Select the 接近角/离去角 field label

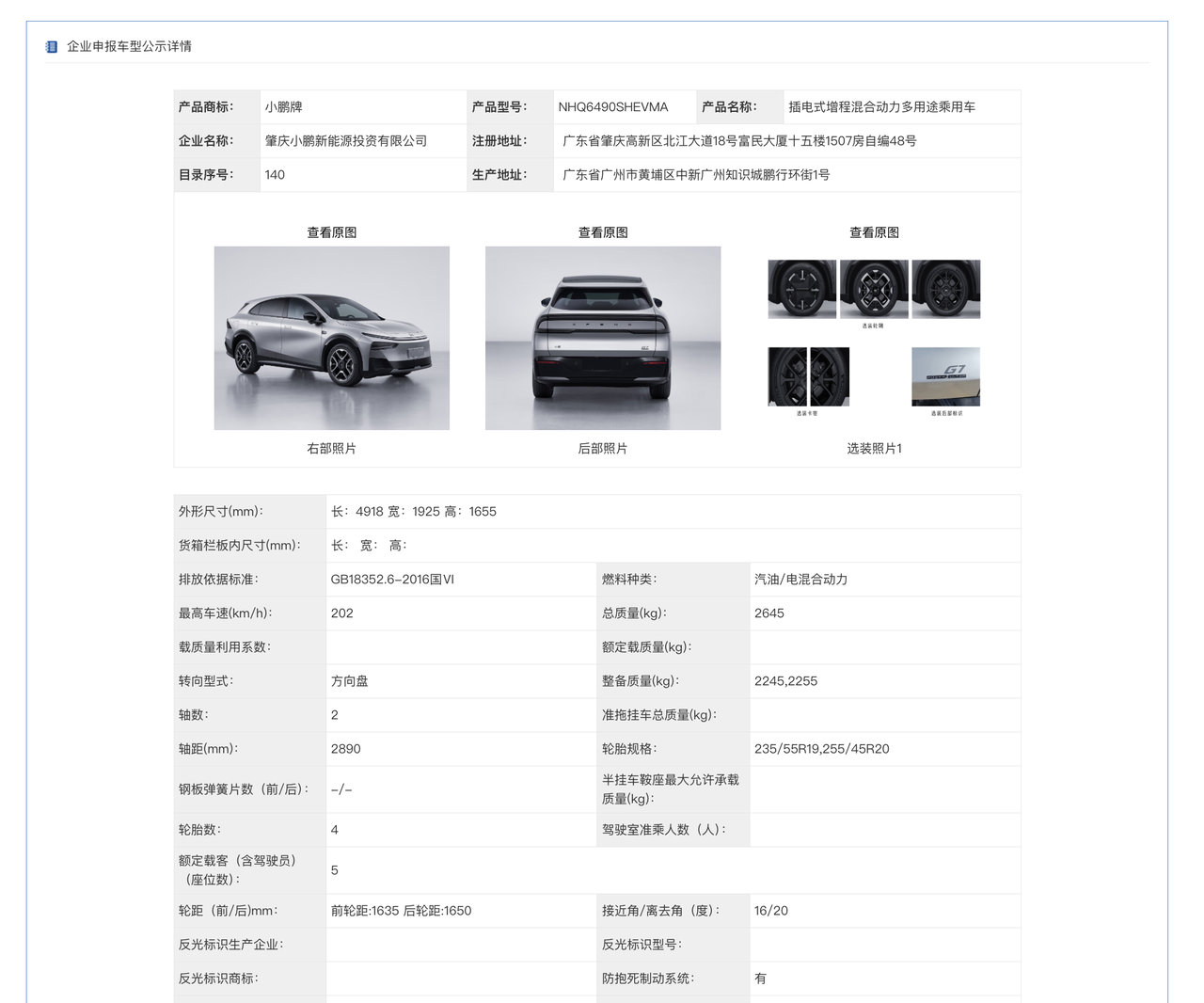point(661,911)
